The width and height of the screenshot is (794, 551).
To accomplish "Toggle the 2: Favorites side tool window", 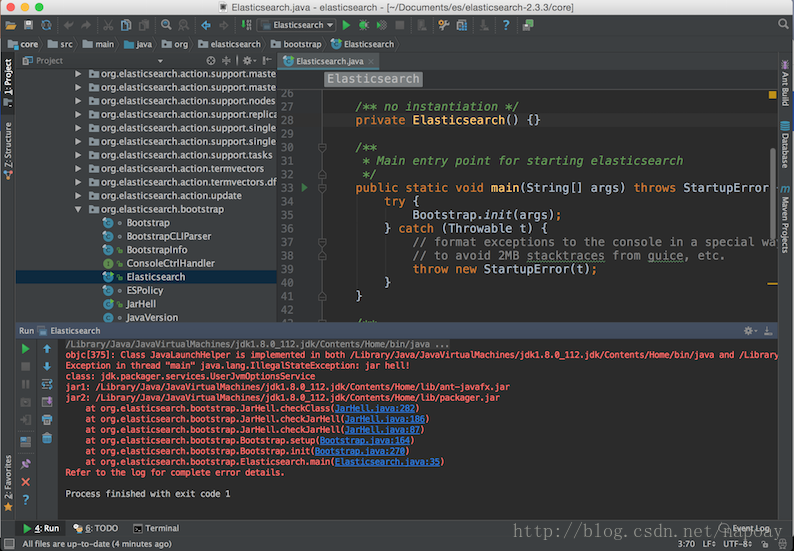I will (8, 483).
